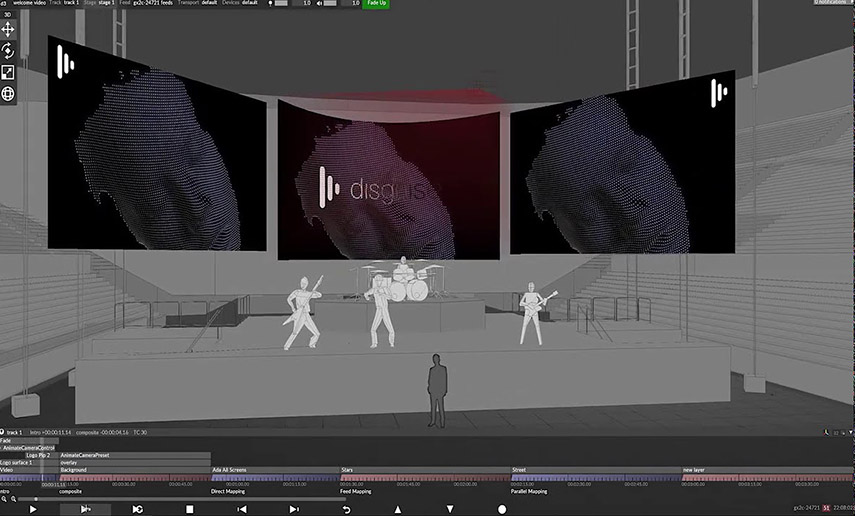Click the brightness bulb icon in top bar
This screenshot has width=855, height=516.
pos(270,3)
